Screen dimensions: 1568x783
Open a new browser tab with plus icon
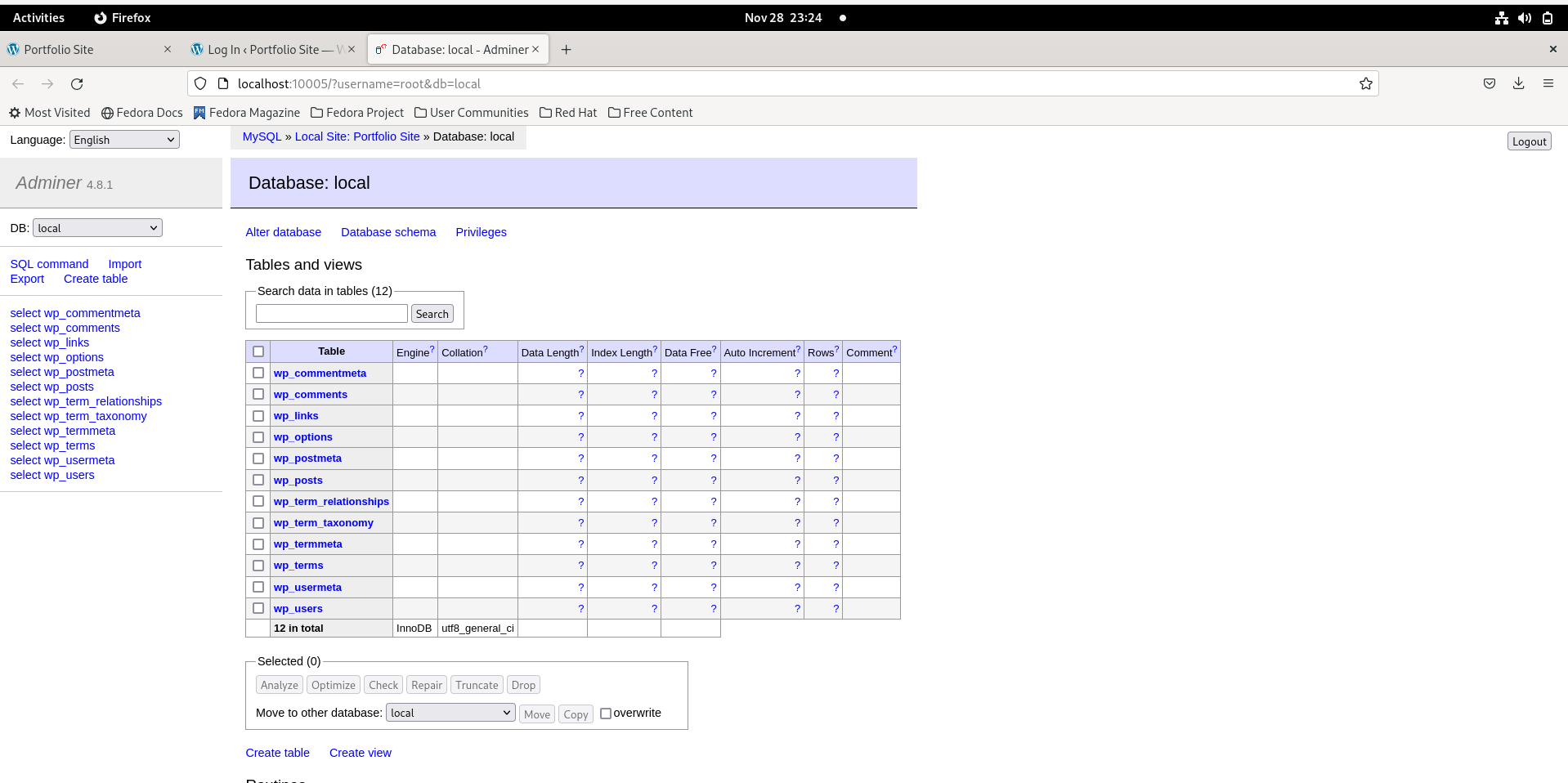click(566, 50)
